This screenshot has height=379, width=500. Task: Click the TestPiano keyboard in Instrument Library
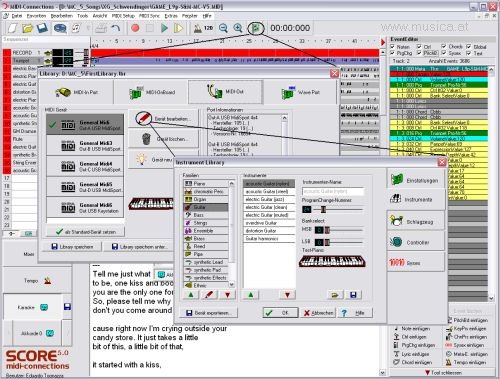(x=332, y=261)
